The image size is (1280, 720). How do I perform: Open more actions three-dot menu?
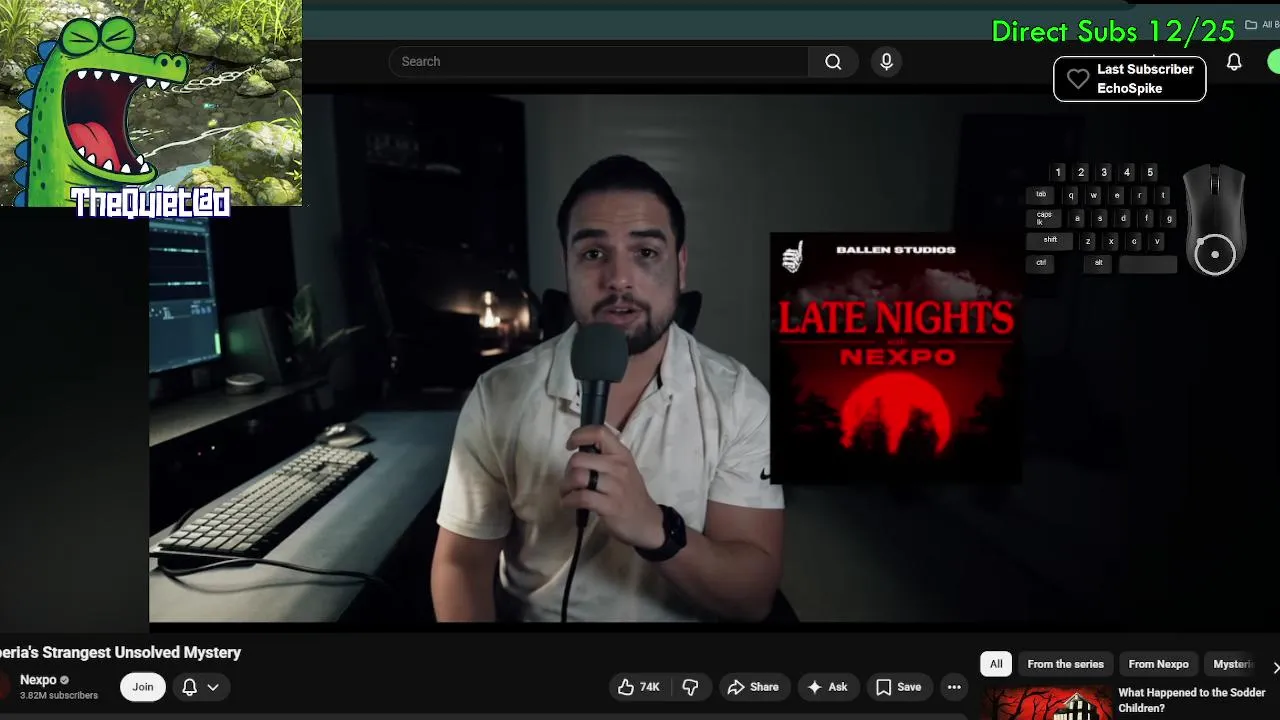coord(954,687)
